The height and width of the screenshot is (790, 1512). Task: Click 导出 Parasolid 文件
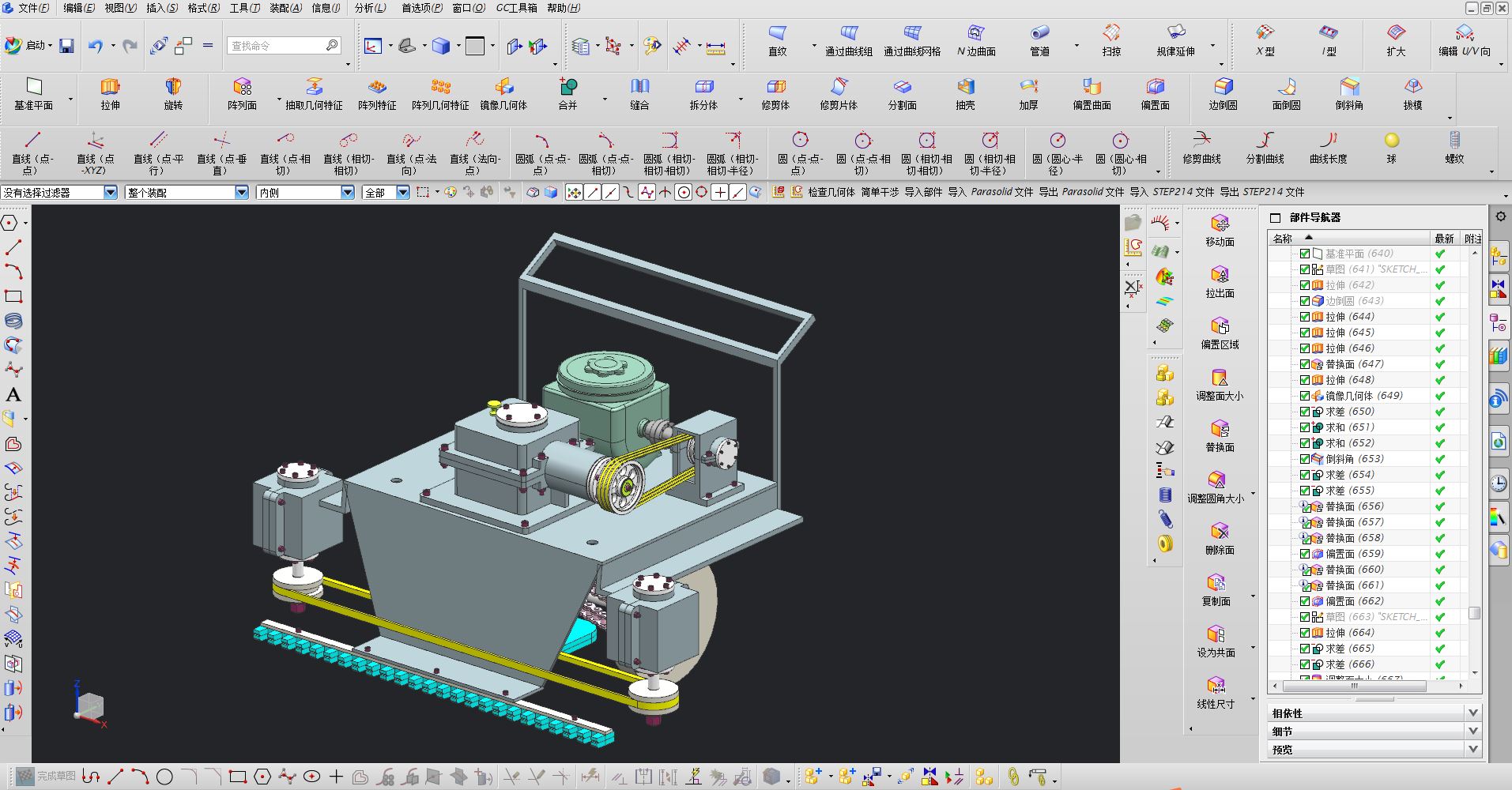(x=1081, y=192)
